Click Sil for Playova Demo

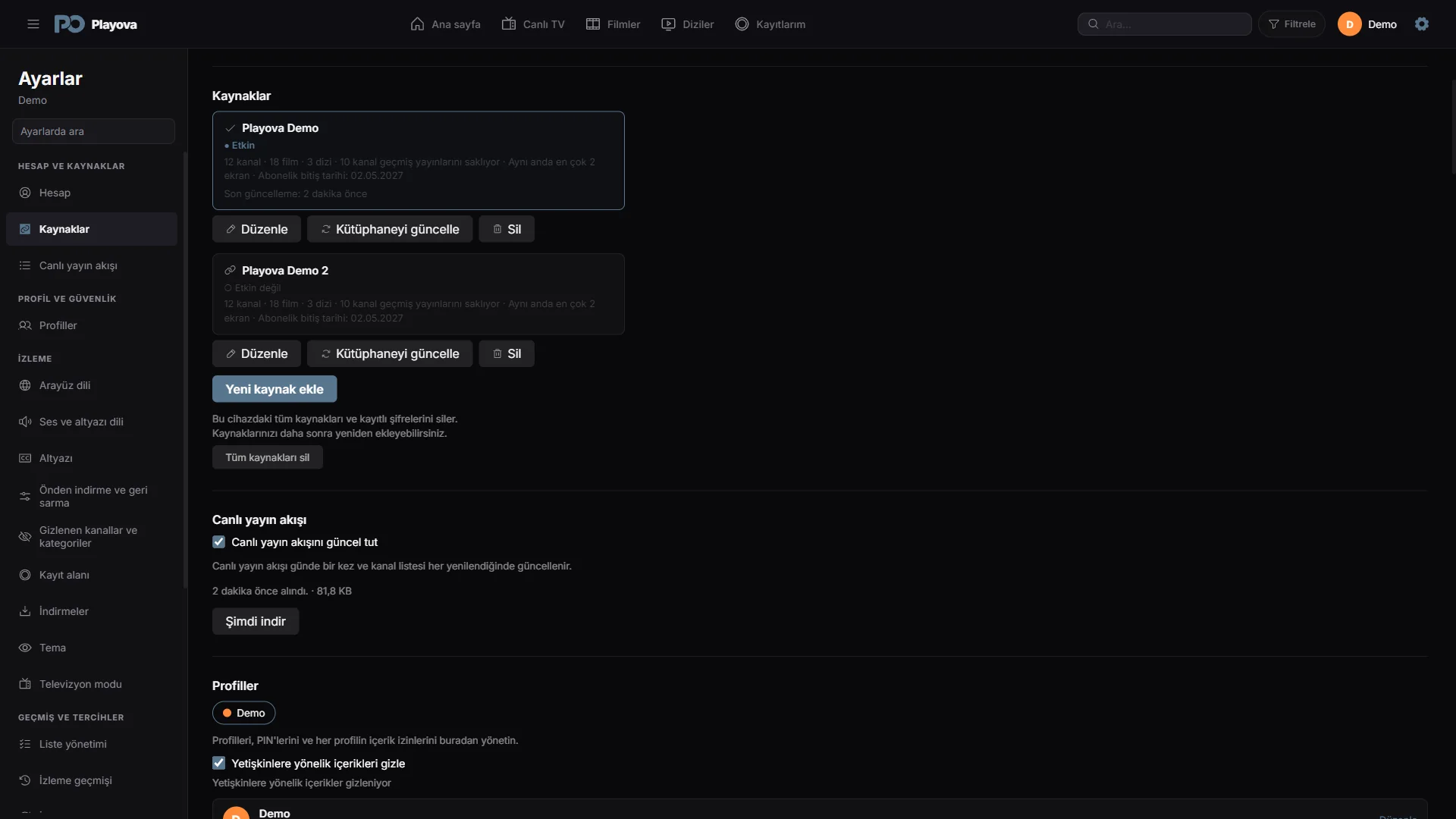coord(507,229)
